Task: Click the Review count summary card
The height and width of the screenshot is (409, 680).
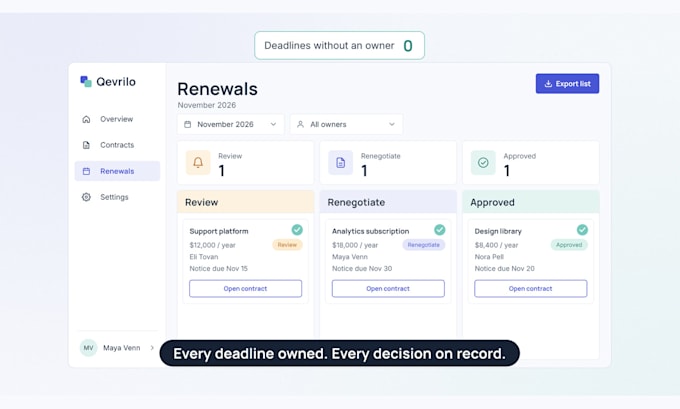Action: (x=245, y=163)
